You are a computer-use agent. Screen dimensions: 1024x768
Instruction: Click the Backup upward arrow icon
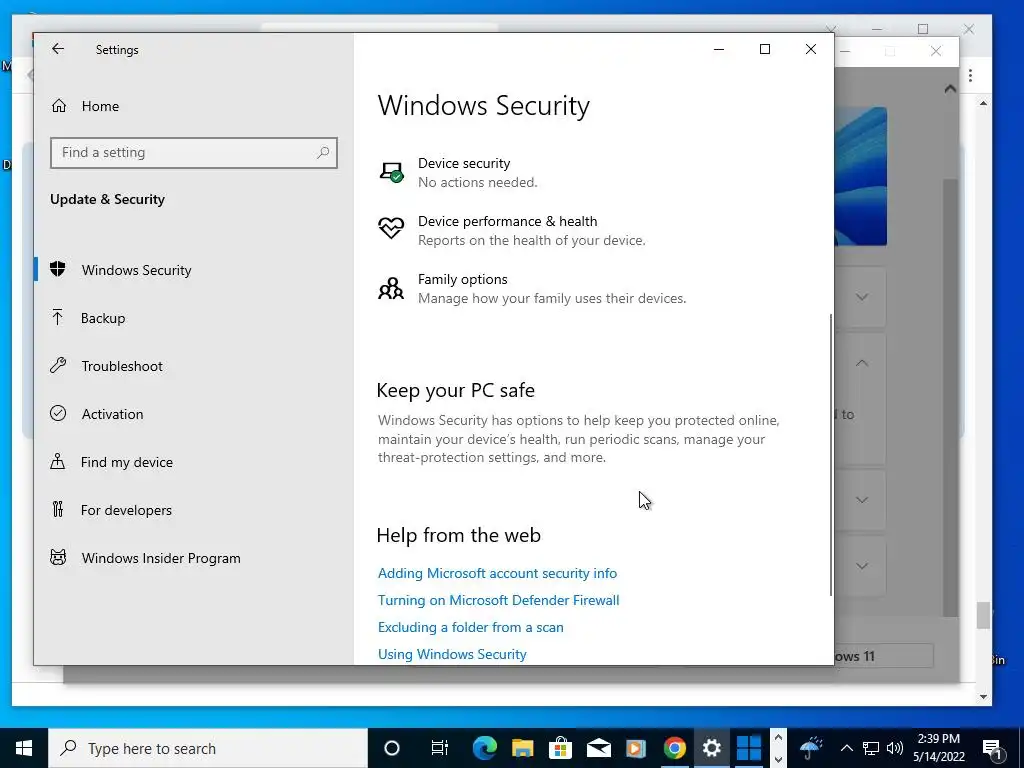tap(57, 317)
